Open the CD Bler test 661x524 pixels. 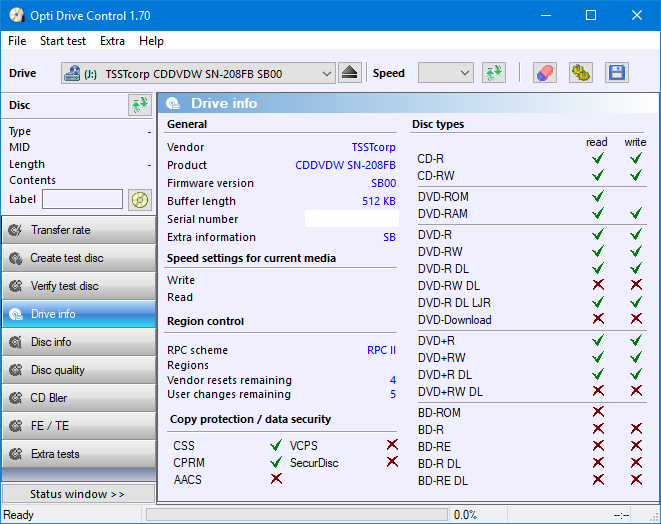pyautogui.click(x=79, y=398)
